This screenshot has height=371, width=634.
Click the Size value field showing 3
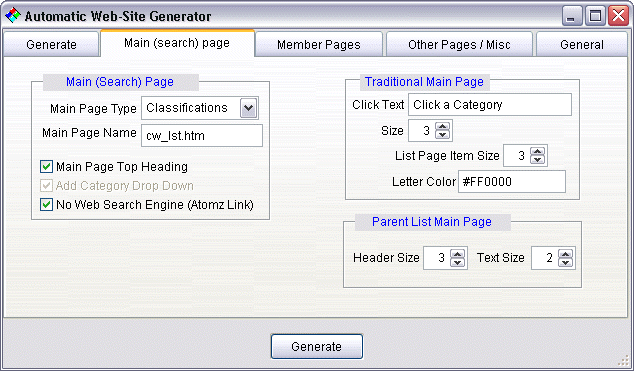coord(422,131)
